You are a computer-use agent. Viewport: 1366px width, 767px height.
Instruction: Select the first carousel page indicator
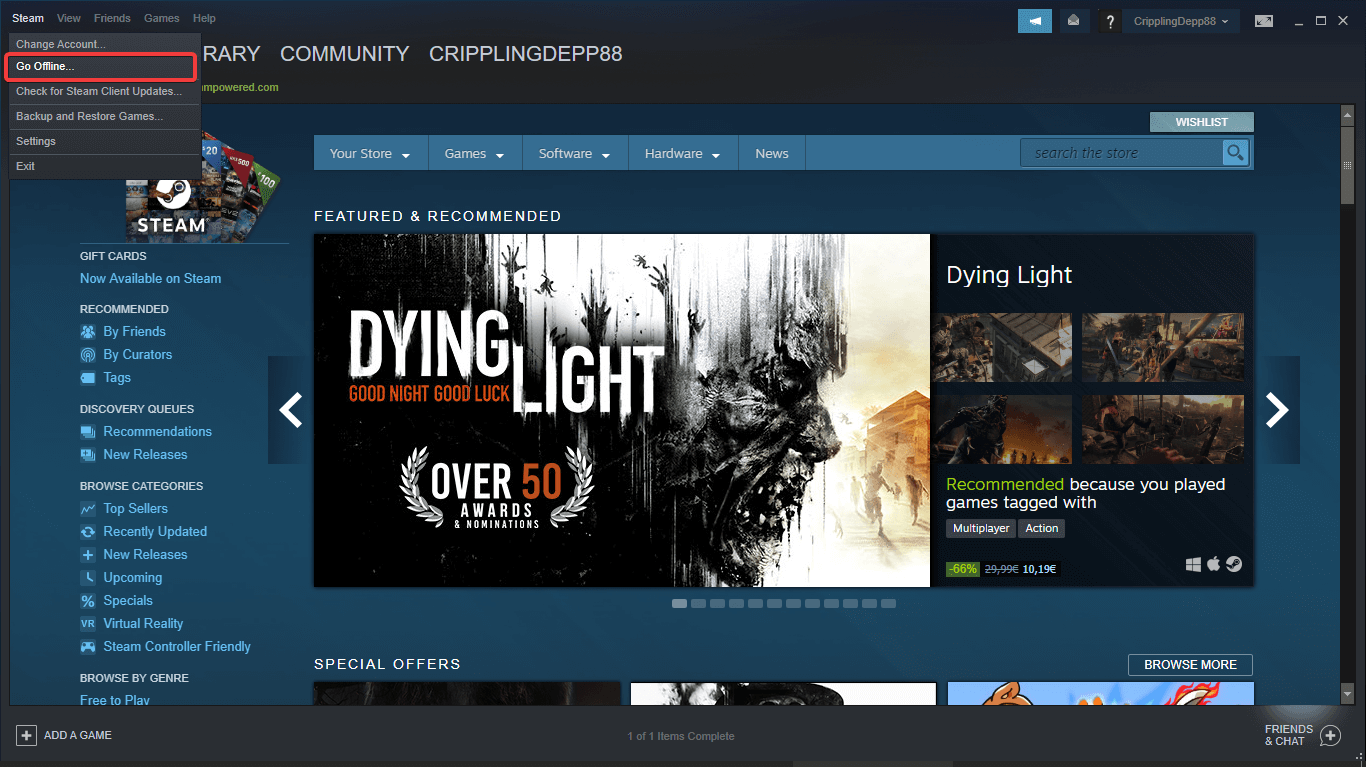click(x=679, y=604)
